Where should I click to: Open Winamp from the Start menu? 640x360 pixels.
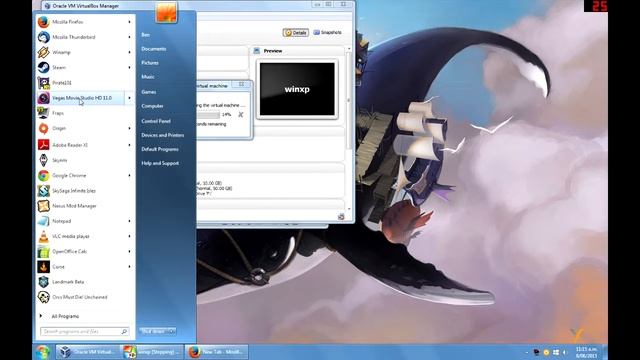(x=84, y=52)
